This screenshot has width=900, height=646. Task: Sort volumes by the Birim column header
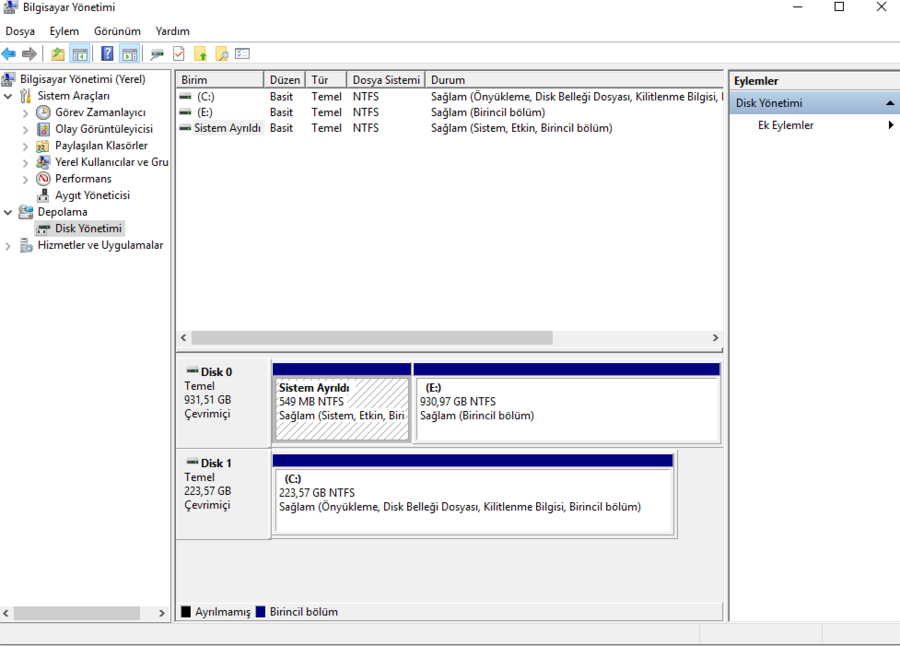tap(220, 79)
